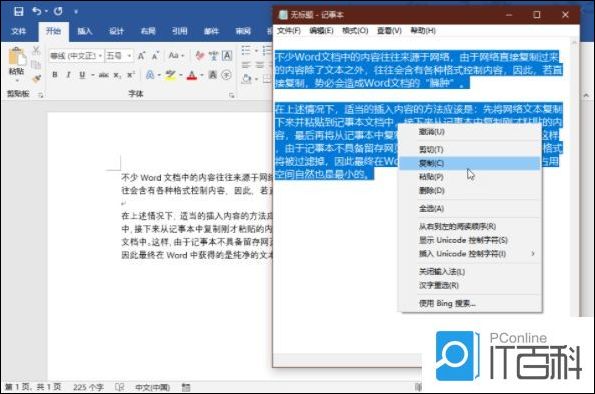595x394 pixels.
Task: Open the Text Effects dropdown arrow
Action: (x=159, y=75)
